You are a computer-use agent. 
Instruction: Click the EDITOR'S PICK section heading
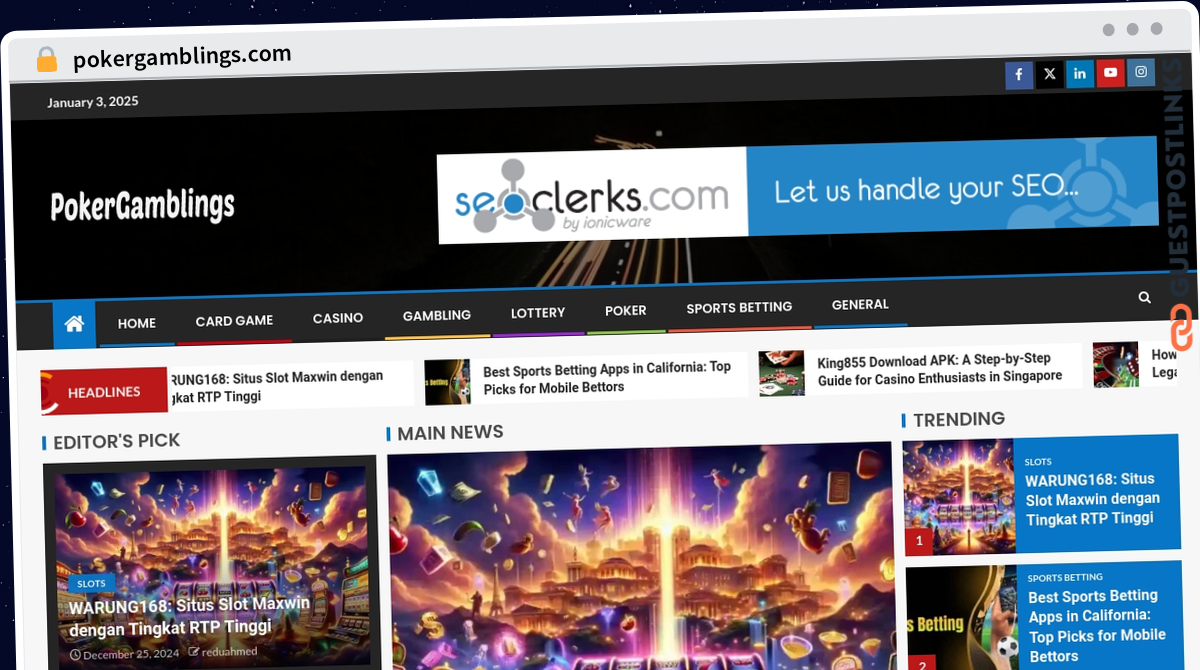[x=116, y=441]
